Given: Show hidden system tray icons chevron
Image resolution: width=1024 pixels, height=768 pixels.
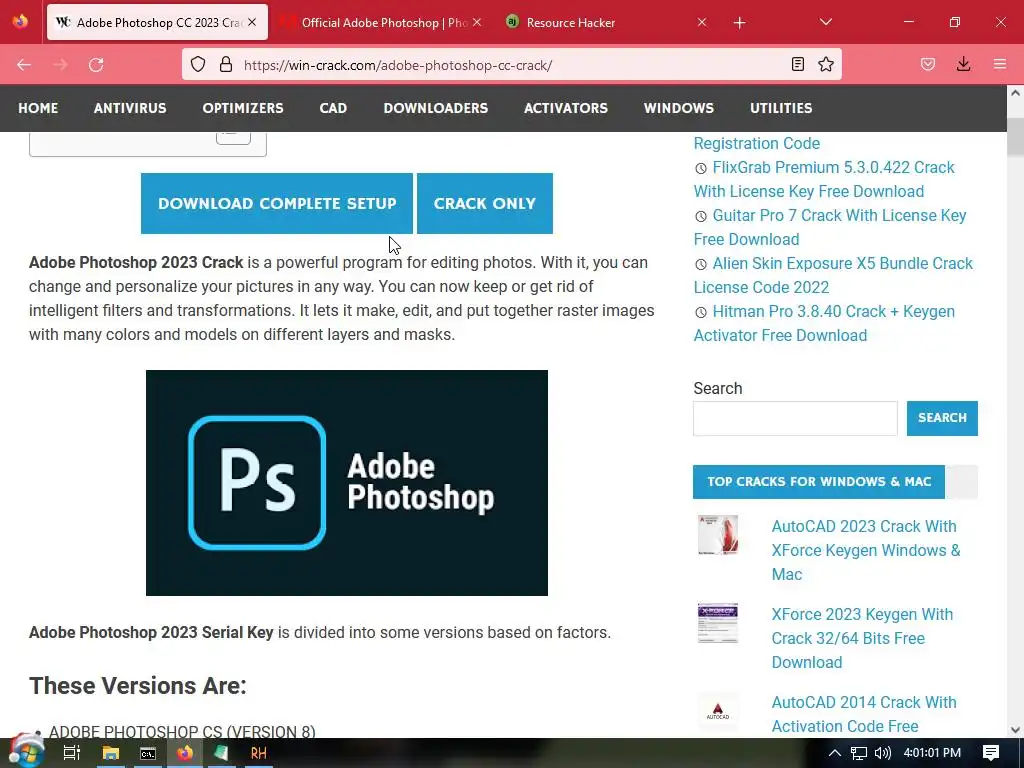Looking at the screenshot, I should (x=835, y=753).
